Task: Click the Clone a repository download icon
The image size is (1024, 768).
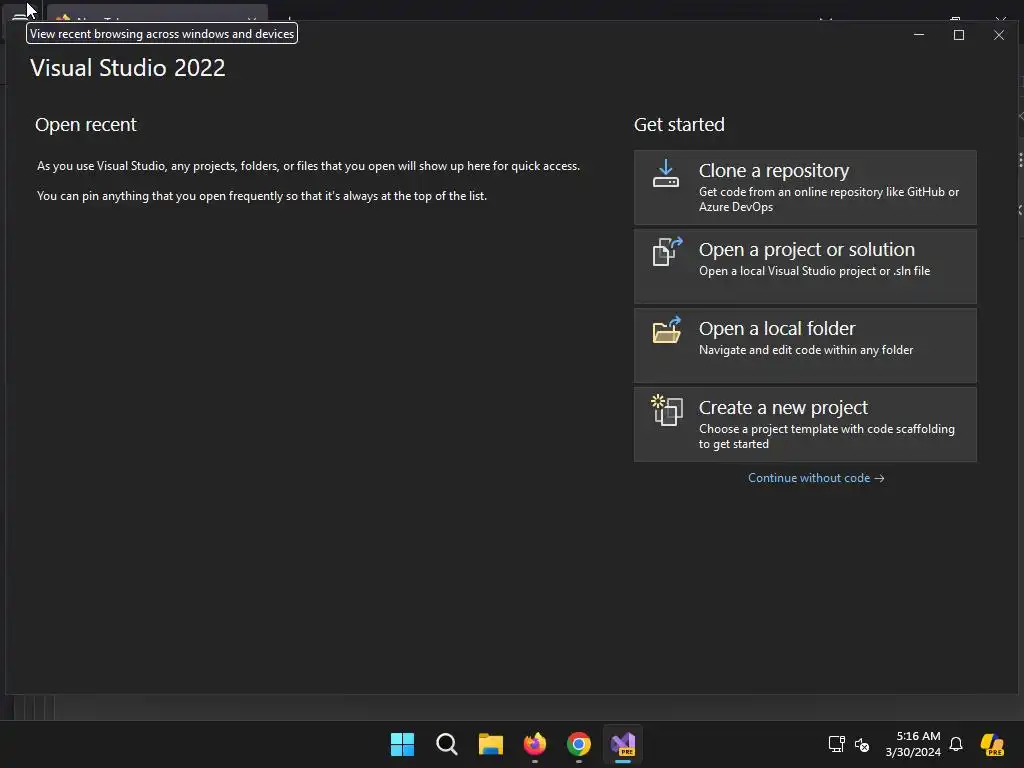Action: point(665,173)
